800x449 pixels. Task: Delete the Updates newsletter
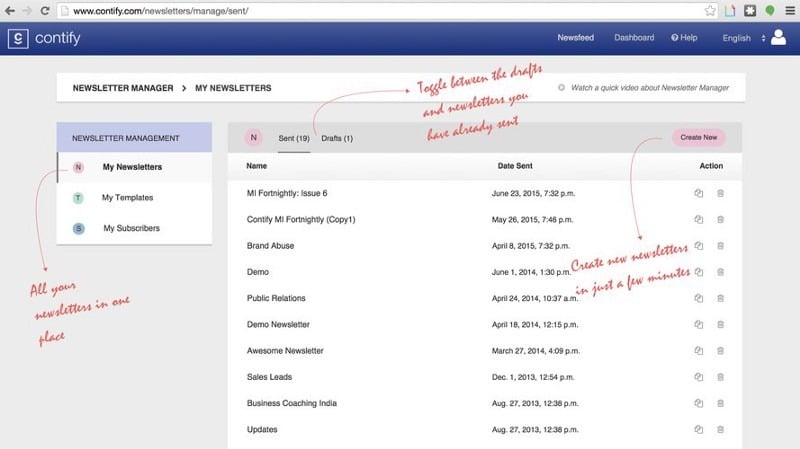pos(720,430)
